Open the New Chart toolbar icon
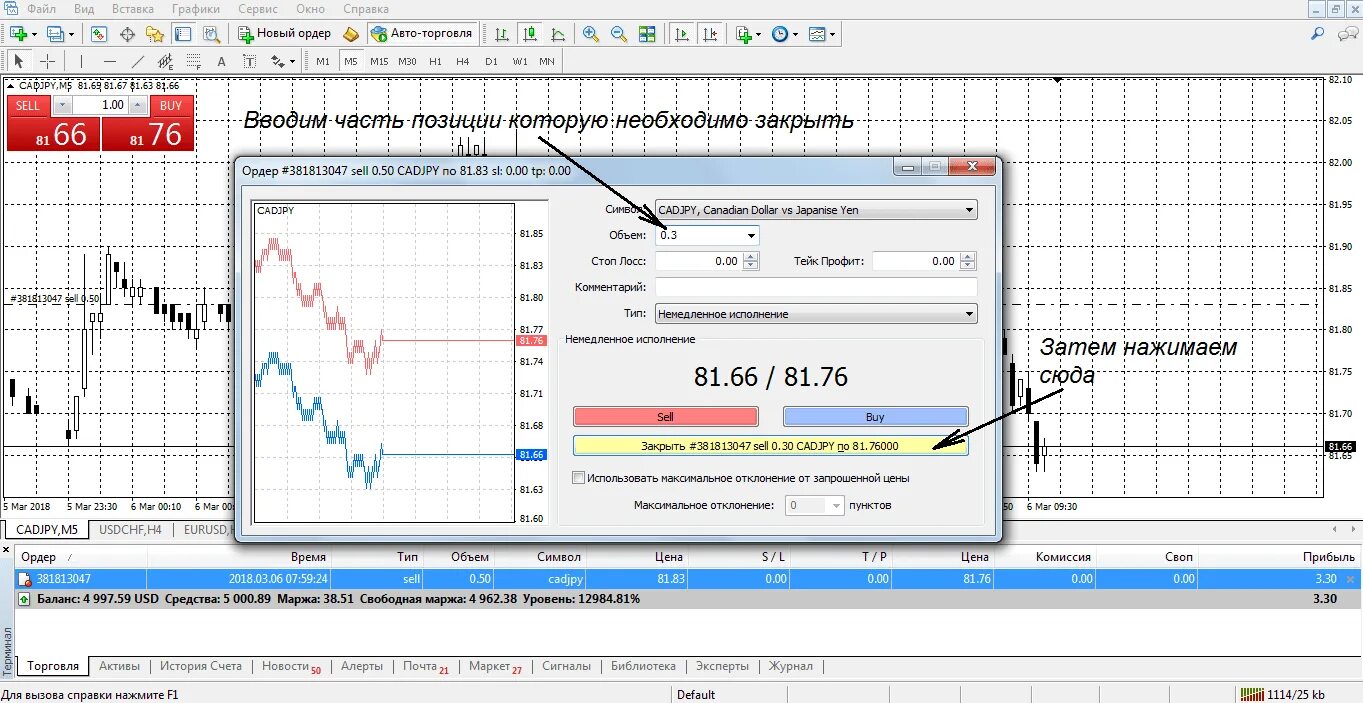Image resolution: width=1363 pixels, height=703 pixels. [x=18, y=34]
